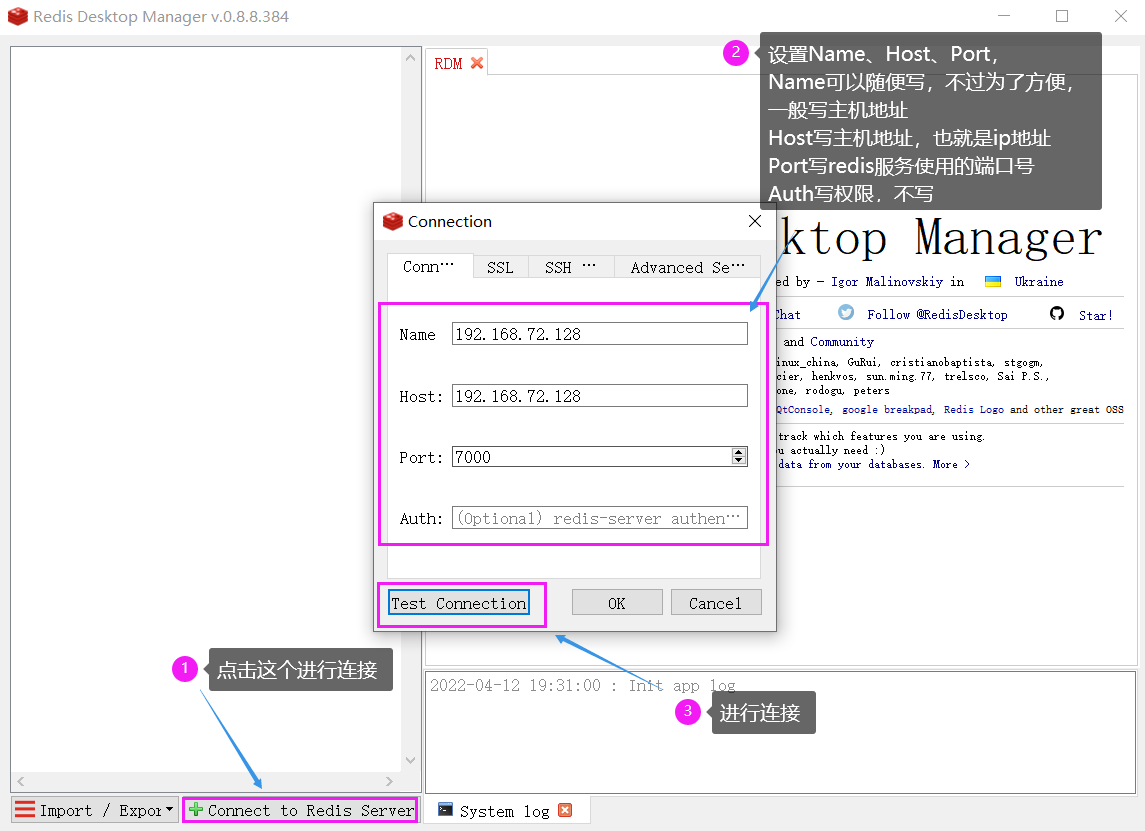The height and width of the screenshot is (831, 1145).
Task: Click the Redis Desktop Manager title bar logo
Action: pos(18,16)
